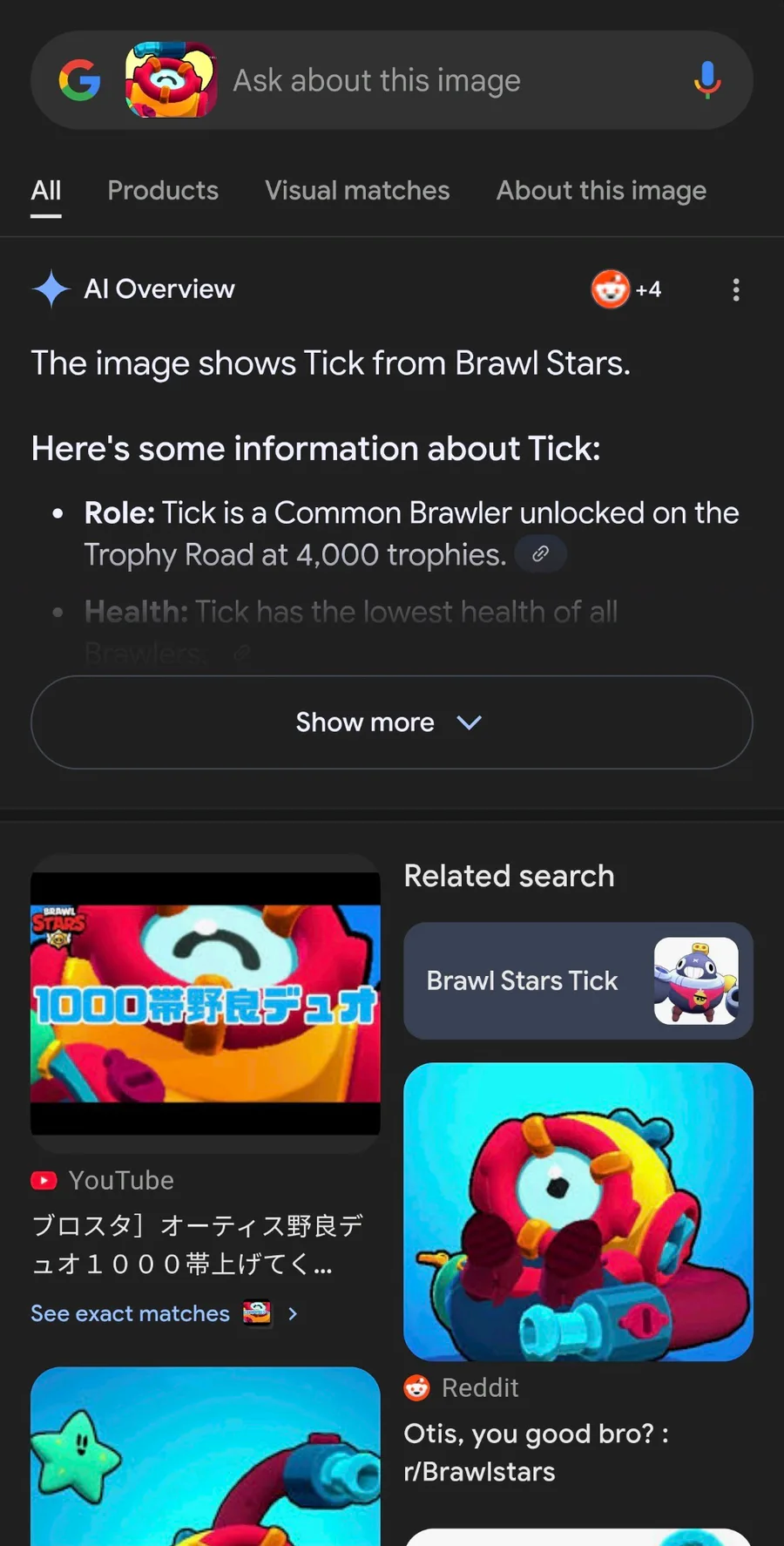Open the About this image tab
The height and width of the screenshot is (1546, 784).
coord(601,191)
